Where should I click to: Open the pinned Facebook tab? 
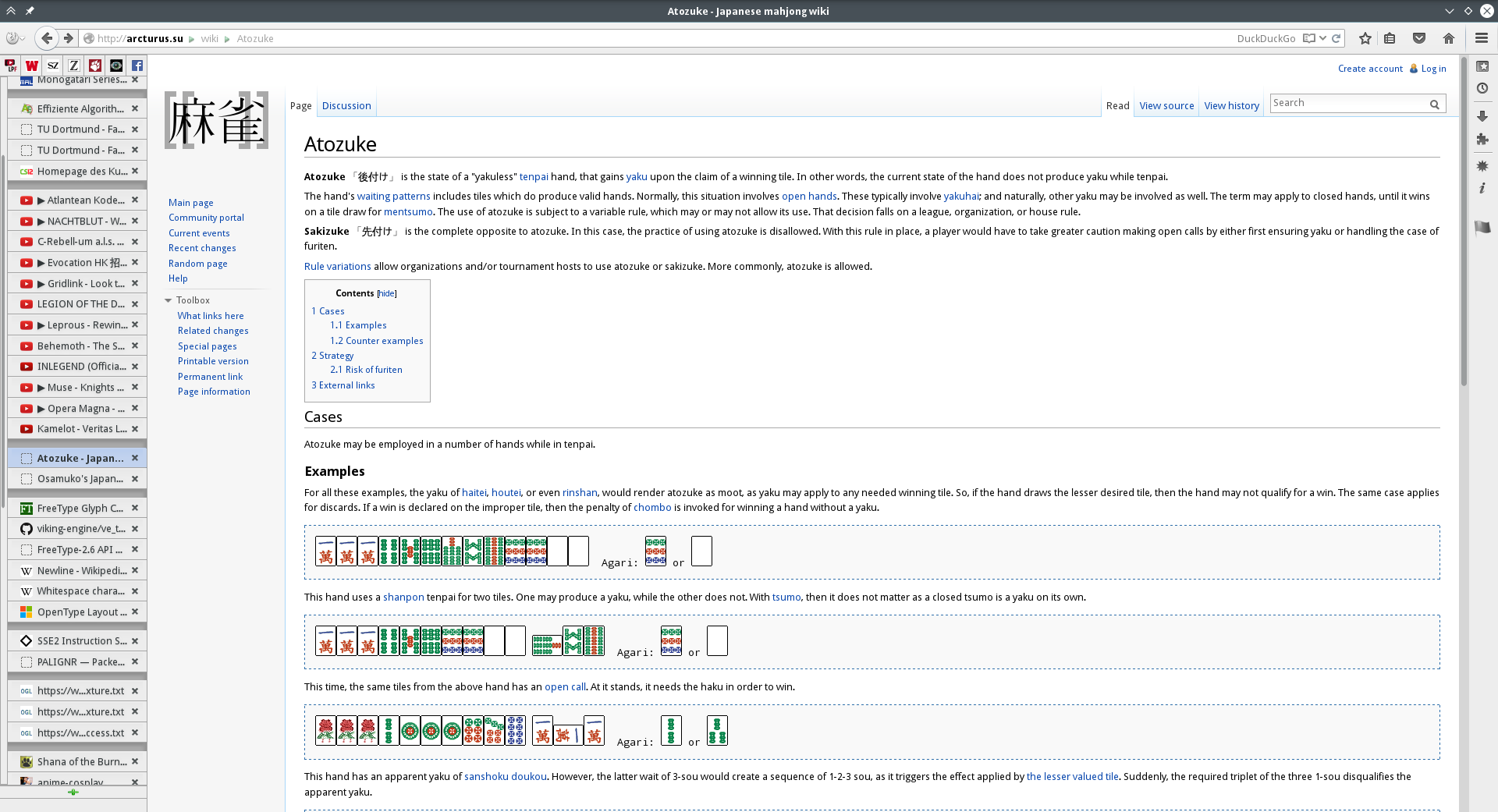point(137,66)
